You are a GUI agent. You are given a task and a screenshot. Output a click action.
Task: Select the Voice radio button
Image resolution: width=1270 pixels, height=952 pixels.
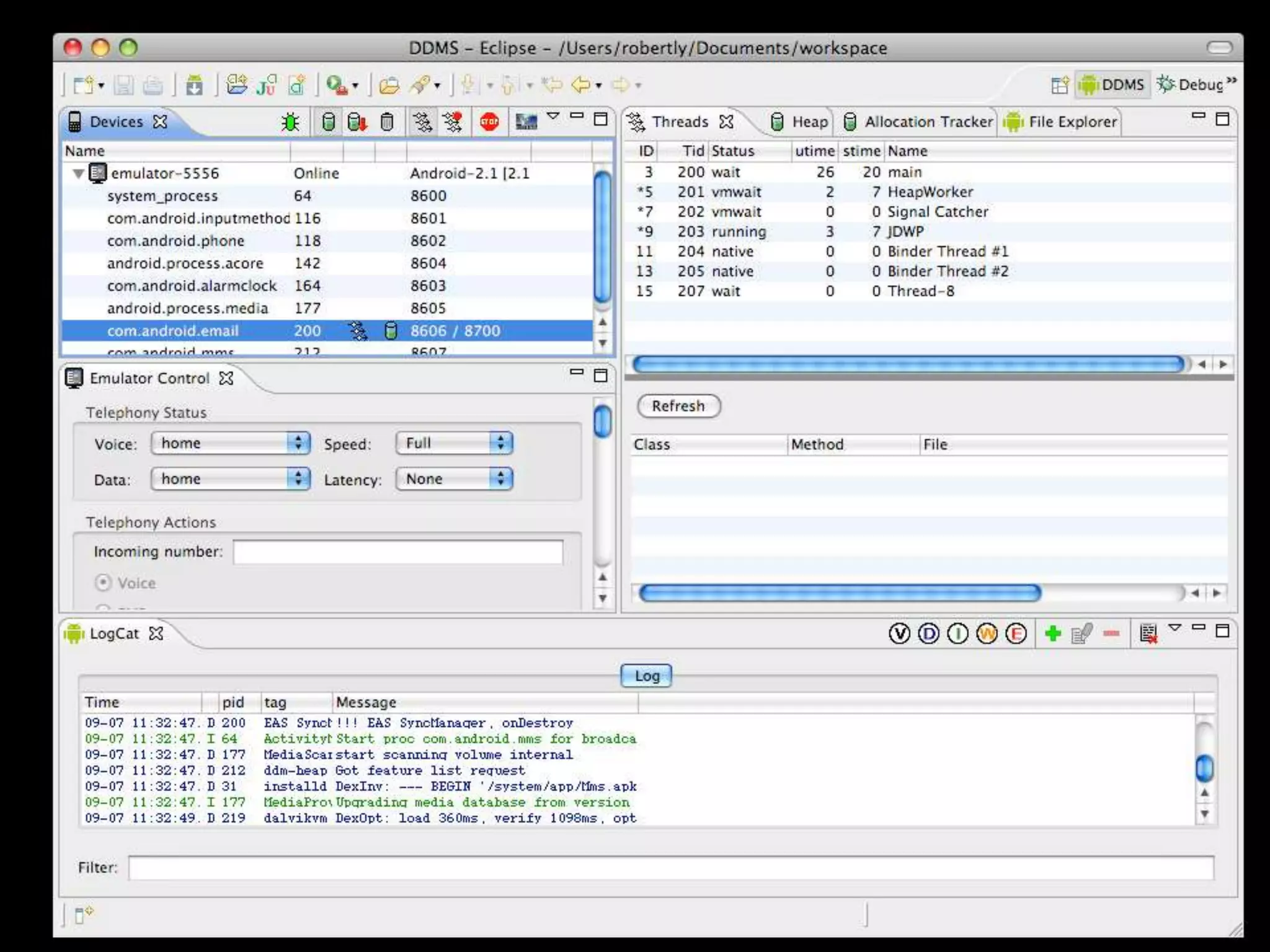pyautogui.click(x=104, y=583)
